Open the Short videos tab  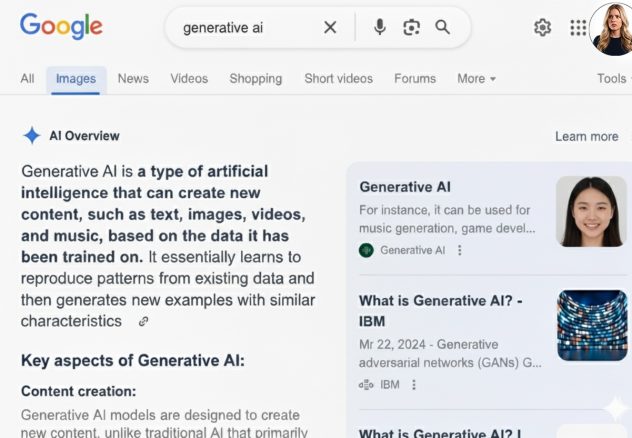pyautogui.click(x=339, y=79)
